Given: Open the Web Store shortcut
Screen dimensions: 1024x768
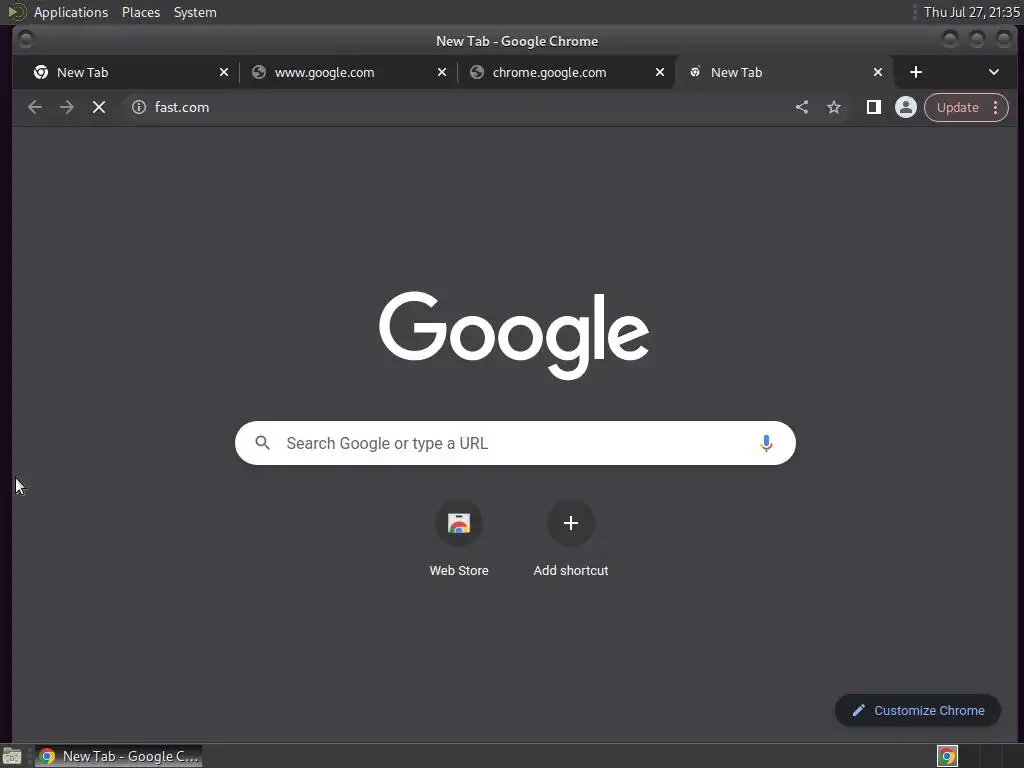Looking at the screenshot, I should click(x=458, y=539).
